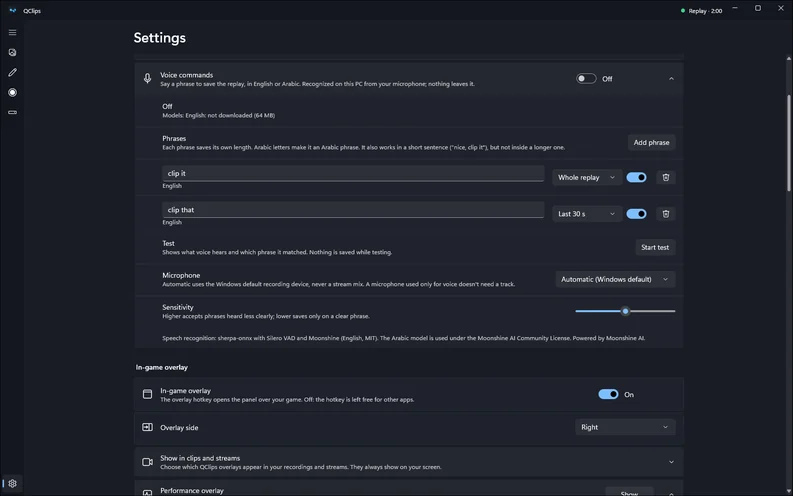Click the microphone icon for Voice commands
The image size is (793, 496).
click(147, 78)
